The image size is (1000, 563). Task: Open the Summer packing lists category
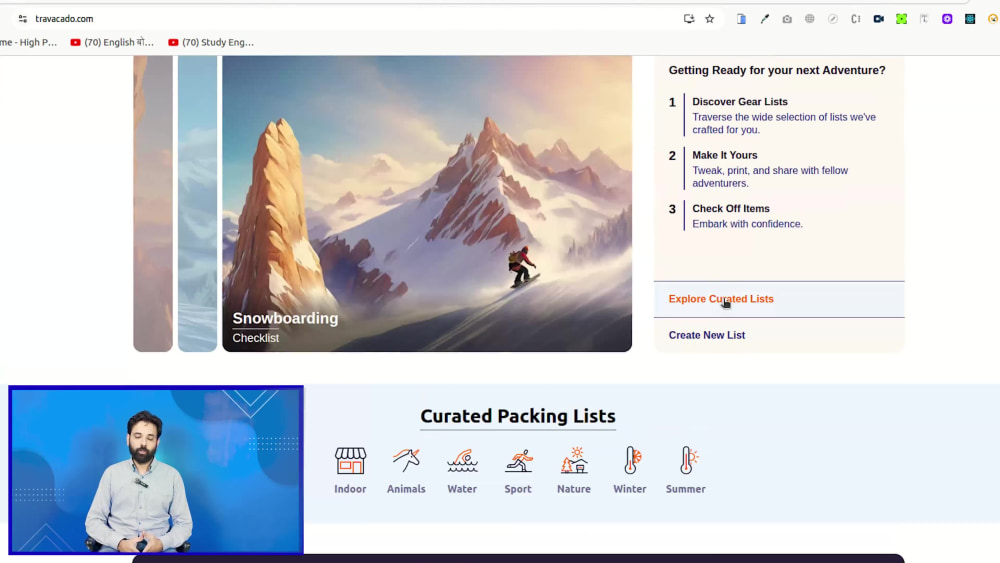click(x=686, y=471)
